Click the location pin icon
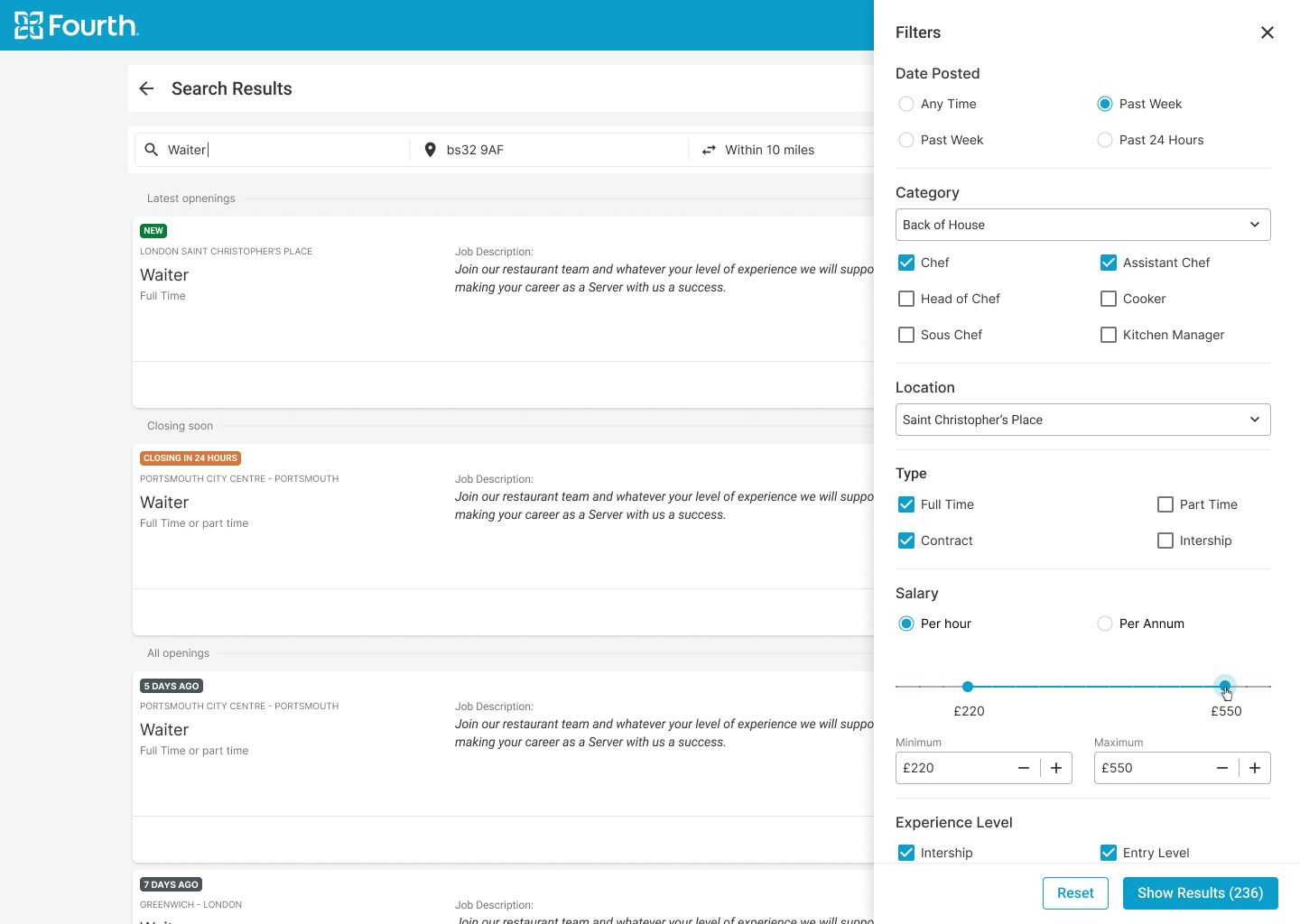 point(431,150)
